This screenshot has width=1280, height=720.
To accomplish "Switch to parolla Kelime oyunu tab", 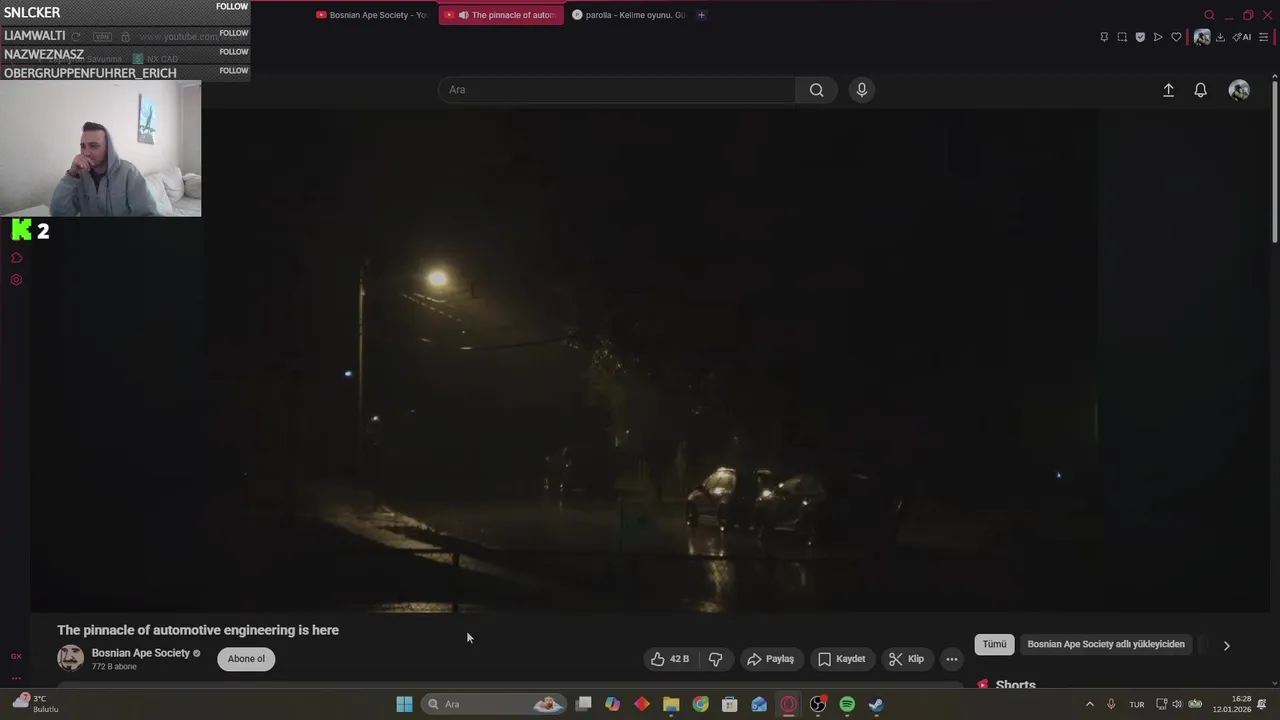I will click(x=629, y=15).
